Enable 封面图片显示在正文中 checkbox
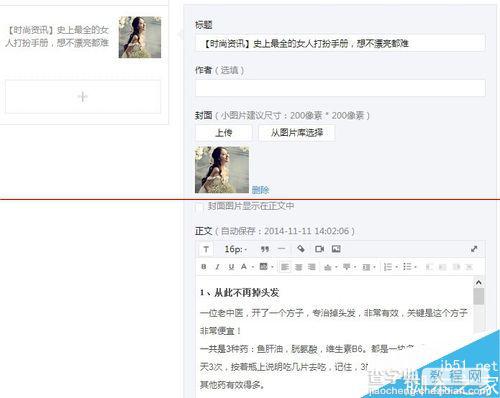The width and height of the screenshot is (500, 398). (x=199, y=207)
